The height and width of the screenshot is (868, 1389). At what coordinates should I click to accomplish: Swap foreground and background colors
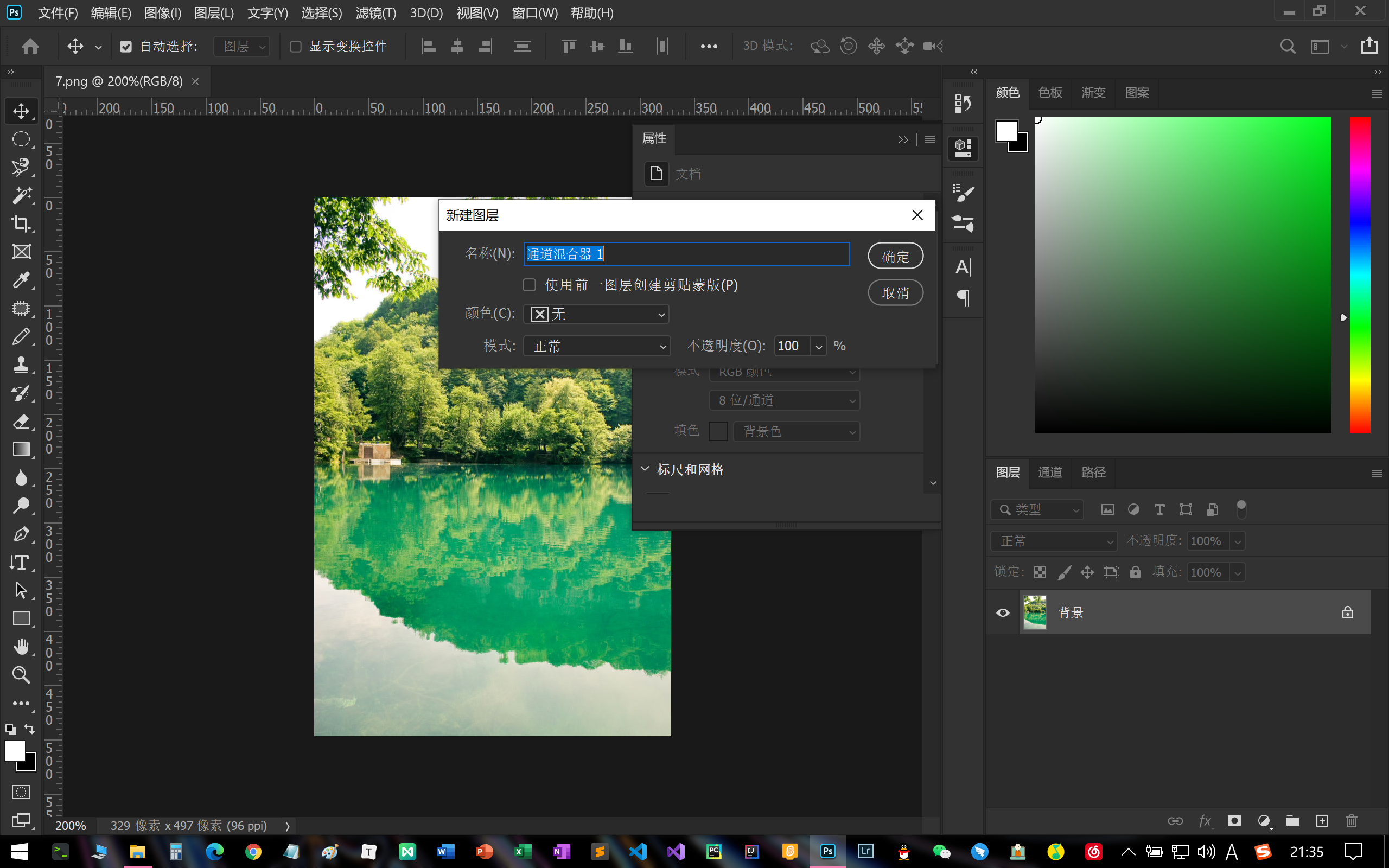point(30,729)
